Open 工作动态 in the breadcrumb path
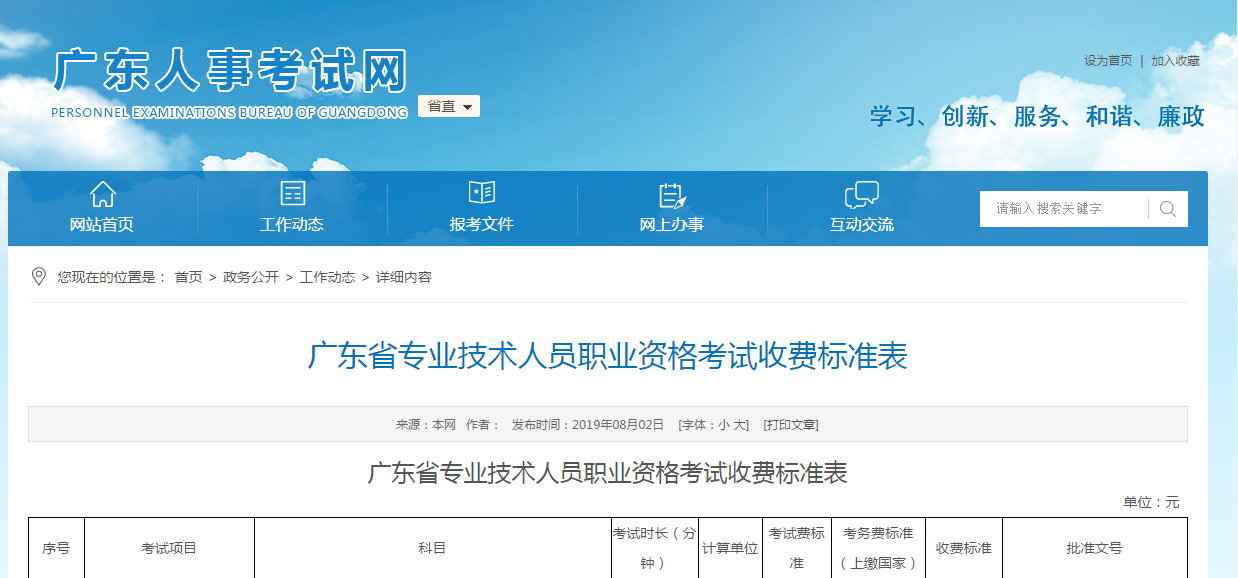Image resolution: width=1238 pixels, height=578 pixels. pyautogui.click(x=327, y=277)
